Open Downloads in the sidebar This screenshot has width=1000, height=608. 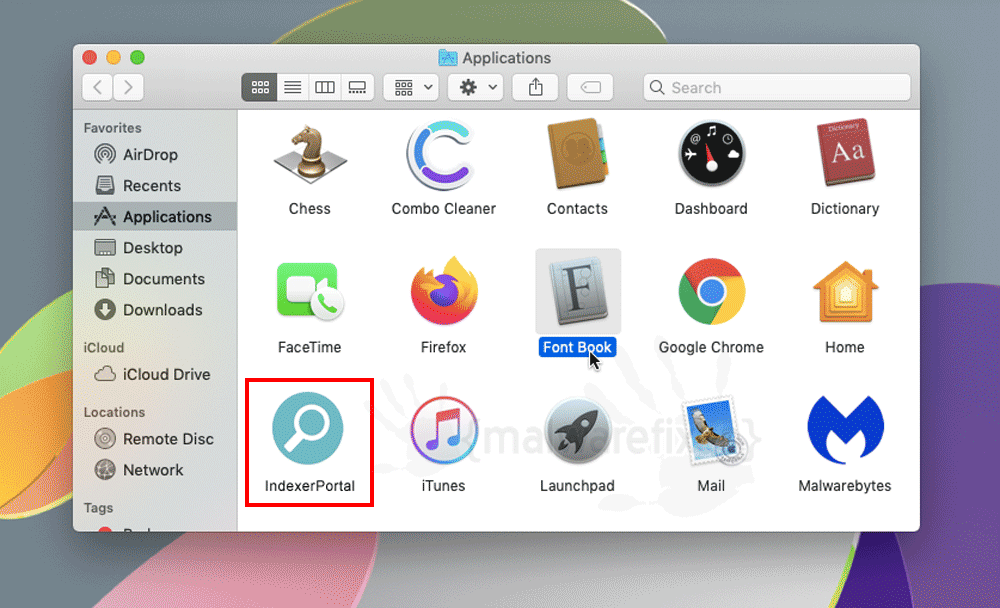(x=155, y=310)
